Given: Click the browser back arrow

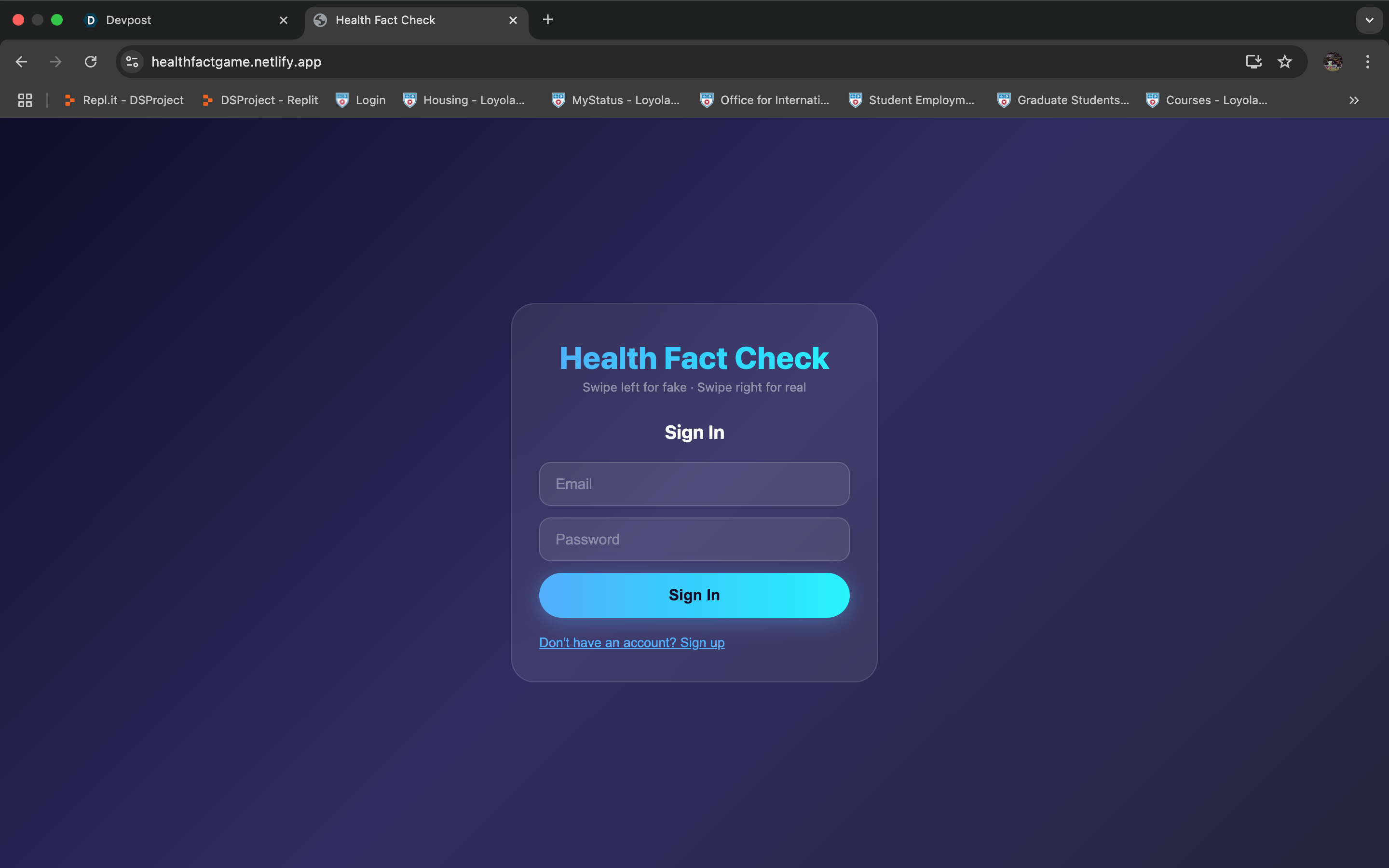Looking at the screenshot, I should click(x=21, y=61).
